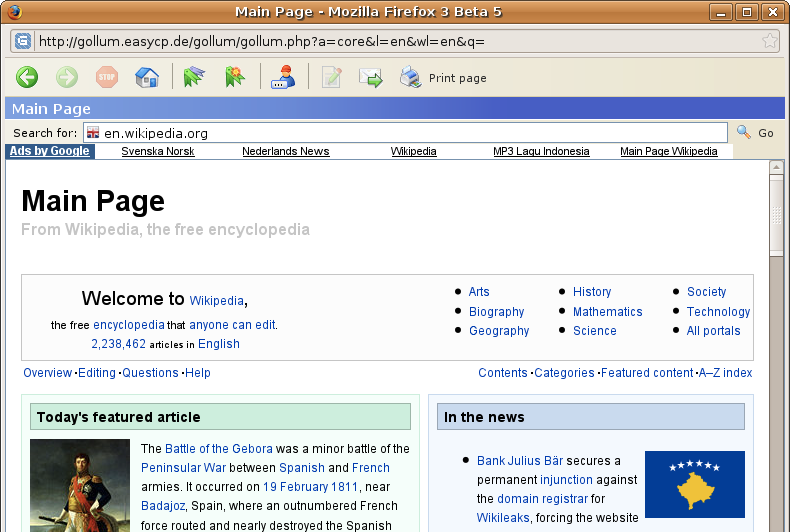Viewport: 790px width, 532px height.
Task: Open the English language link
Action: tap(219, 344)
